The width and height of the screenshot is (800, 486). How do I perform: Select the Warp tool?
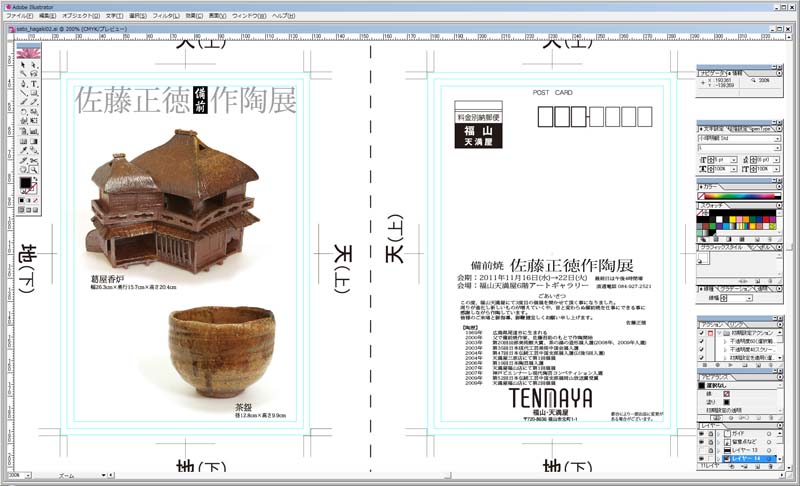coord(23,121)
